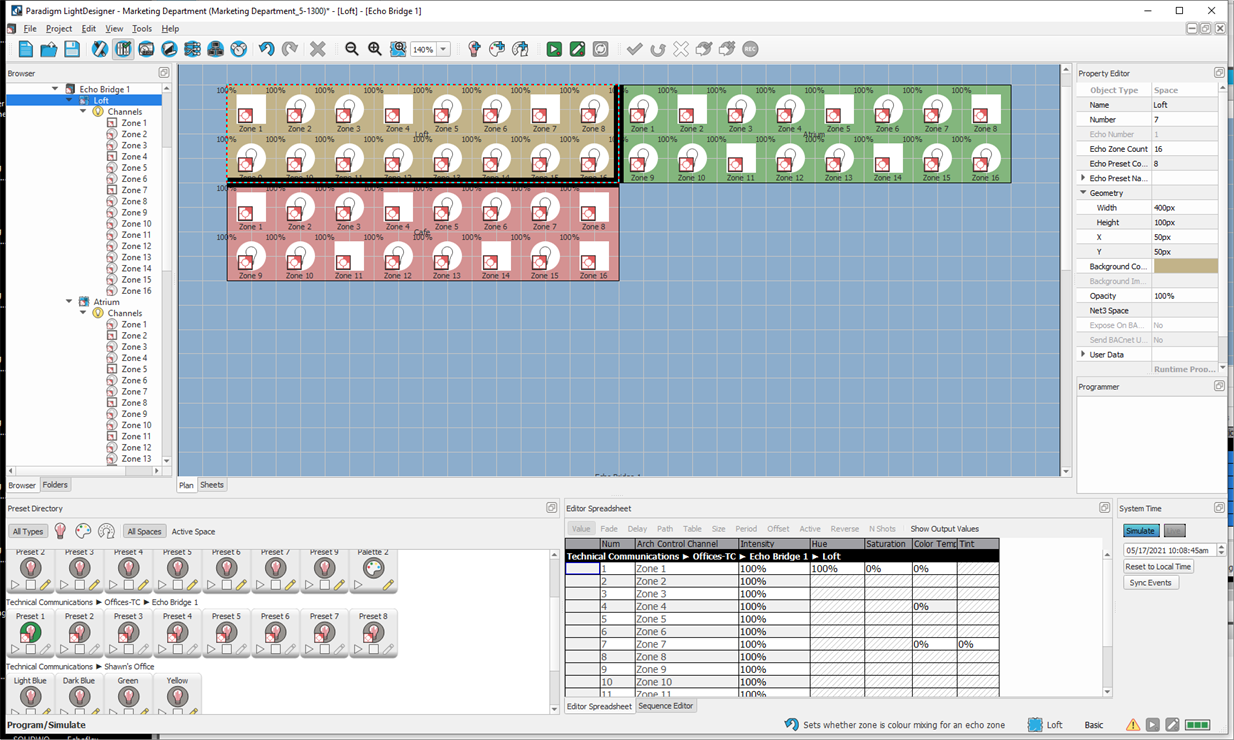
Task: Filter presets by color palette icon
Action: tap(83, 531)
